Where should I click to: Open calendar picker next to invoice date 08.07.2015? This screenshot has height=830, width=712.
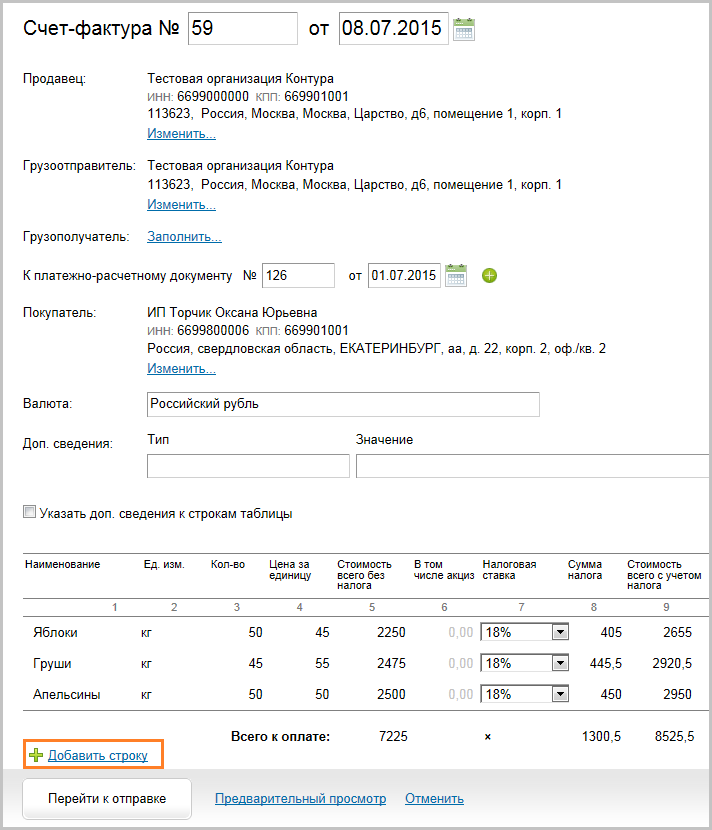[464, 29]
